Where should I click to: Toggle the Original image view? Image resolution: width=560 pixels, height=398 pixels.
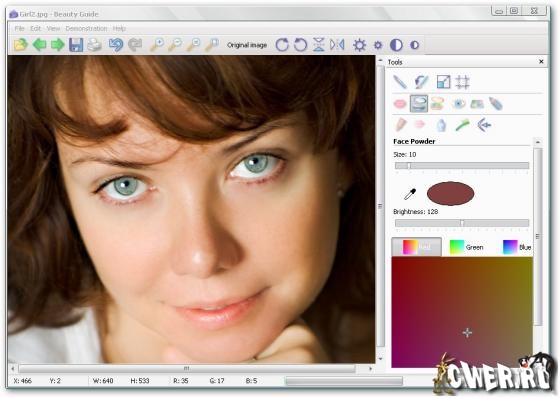click(x=247, y=45)
